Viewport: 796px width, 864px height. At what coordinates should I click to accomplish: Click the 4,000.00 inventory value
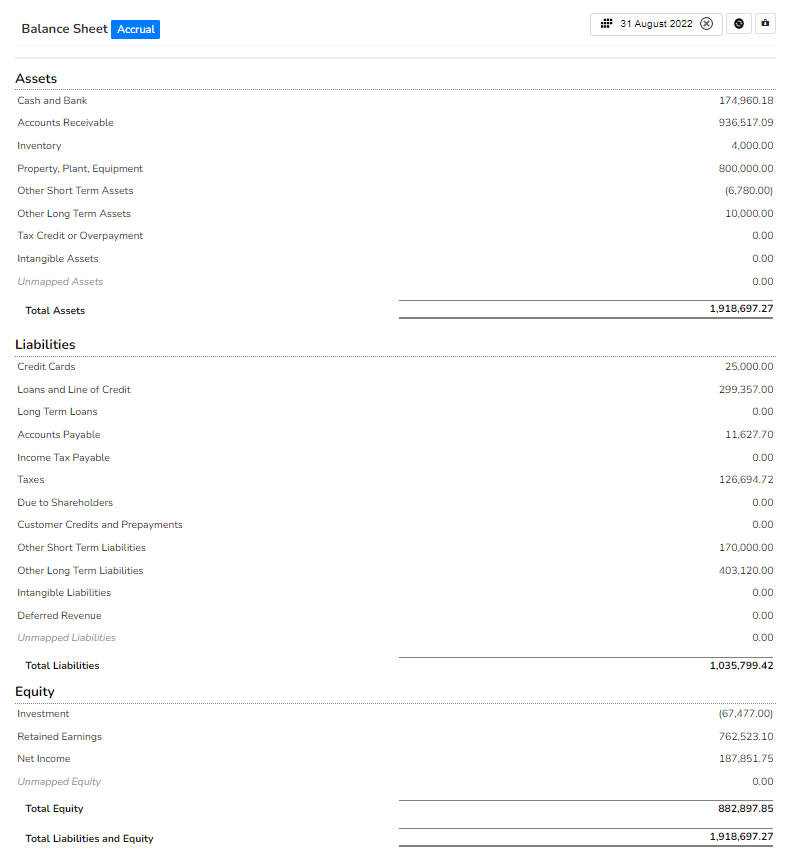coord(752,145)
